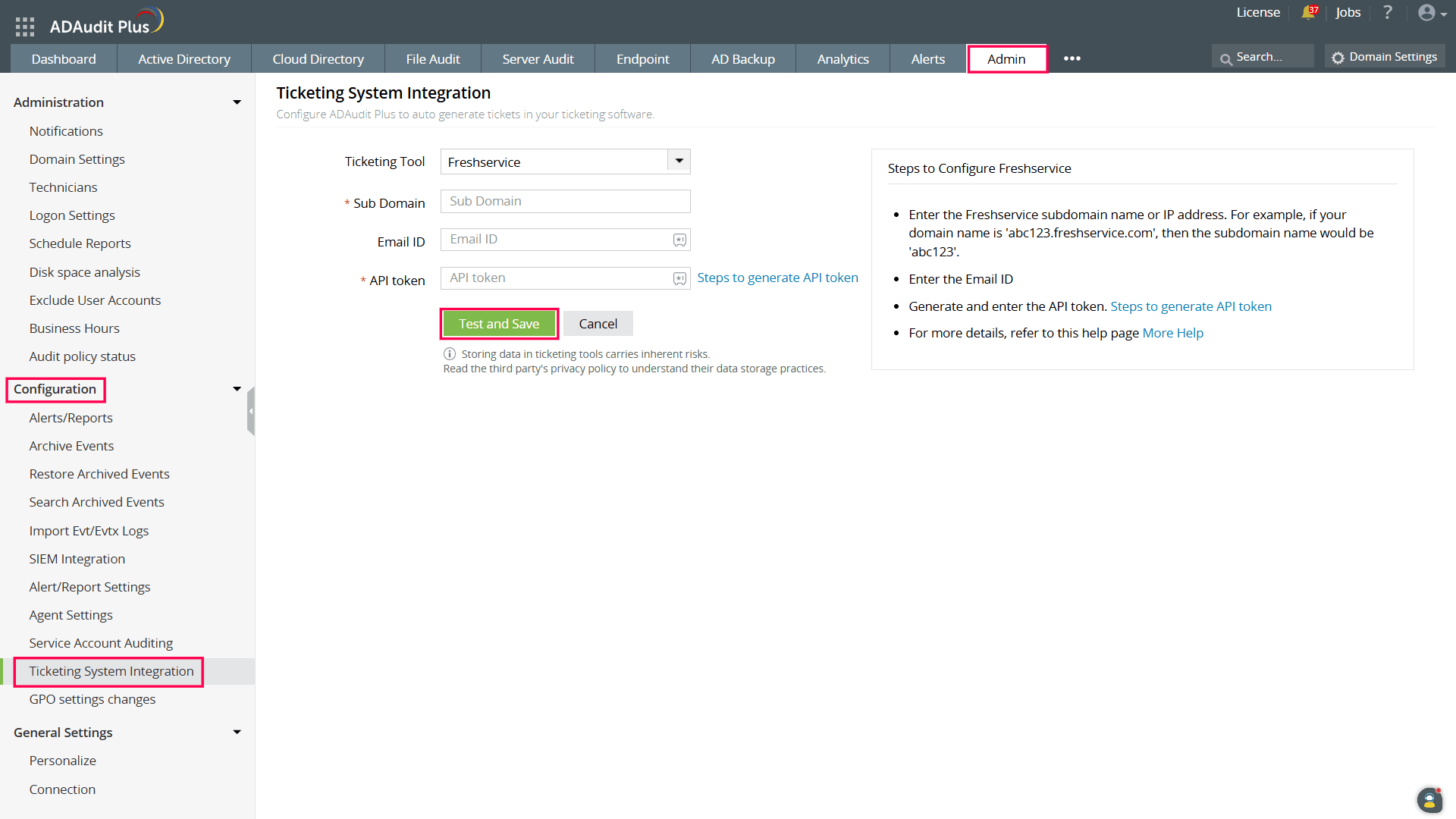Screen dimensions: 1456x819
Task: Open the Analytics tab
Action: (x=843, y=59)
